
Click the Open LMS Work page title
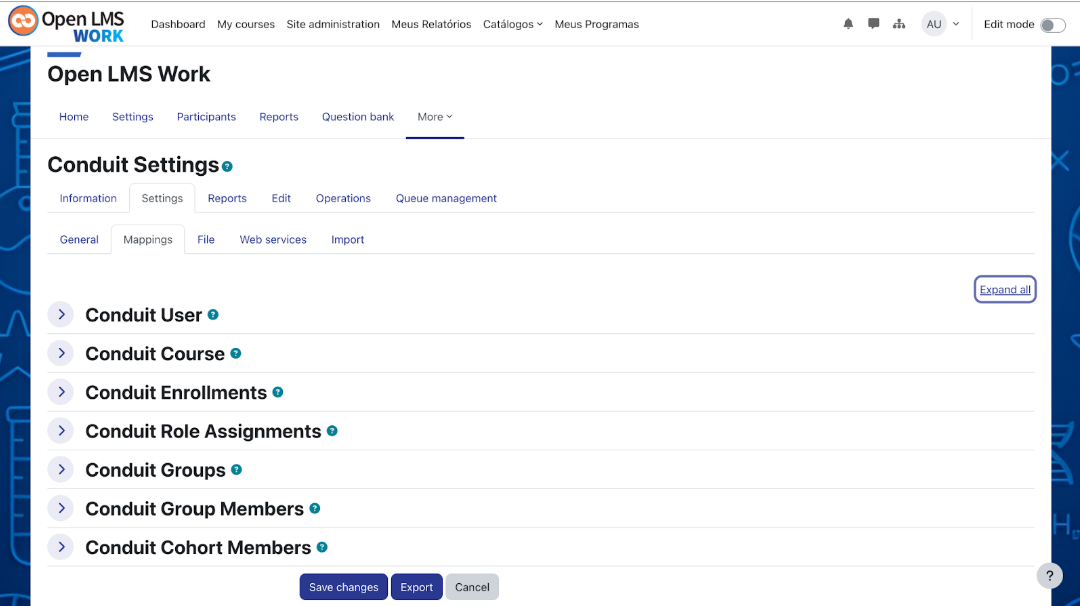click(129, 74)
